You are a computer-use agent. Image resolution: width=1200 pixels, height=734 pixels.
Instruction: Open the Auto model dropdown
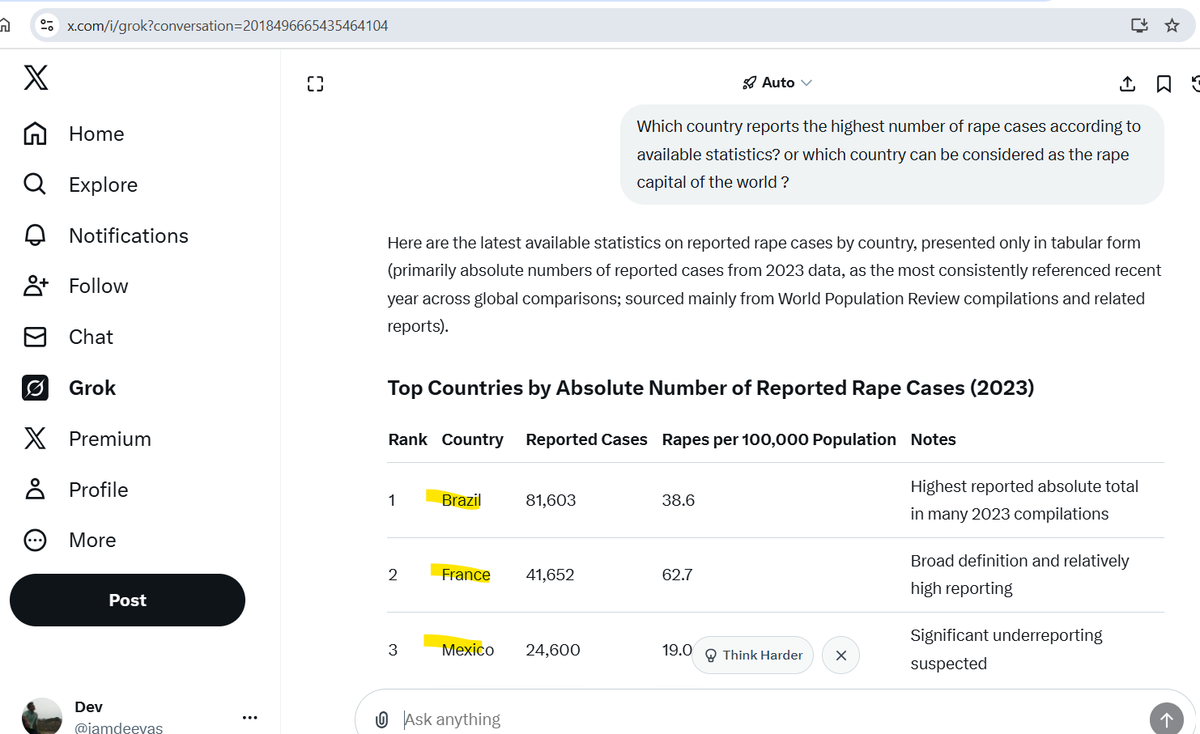(x=778, y=83)
